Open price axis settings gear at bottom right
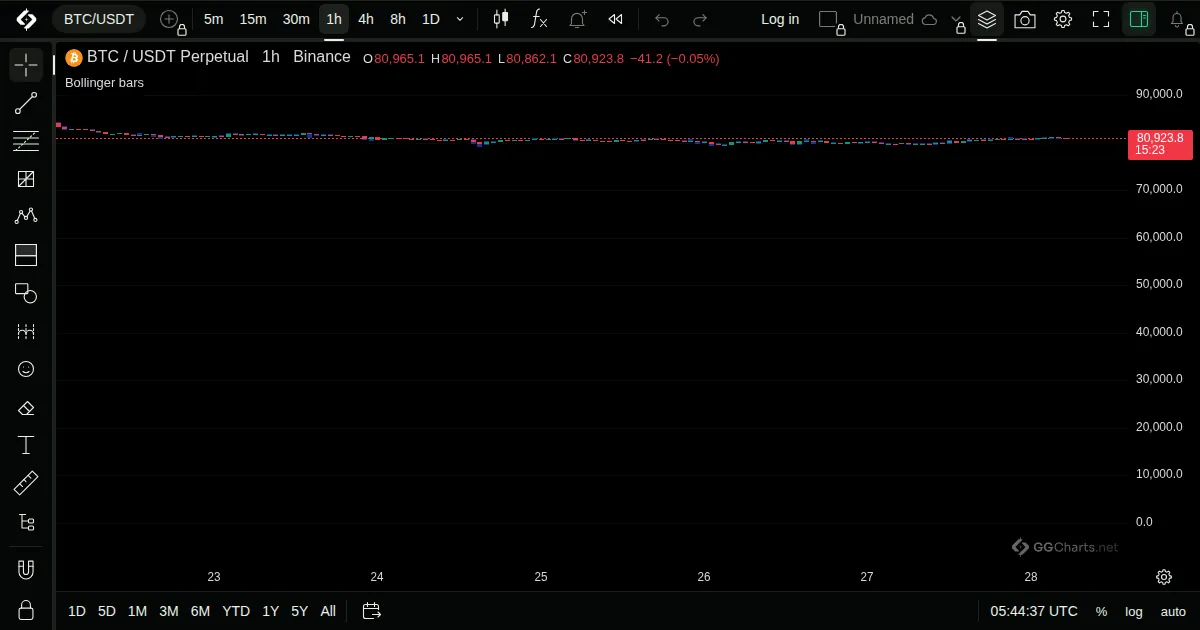Image resolution: width=1200 pixels, height=630 pixels. 1164,577
